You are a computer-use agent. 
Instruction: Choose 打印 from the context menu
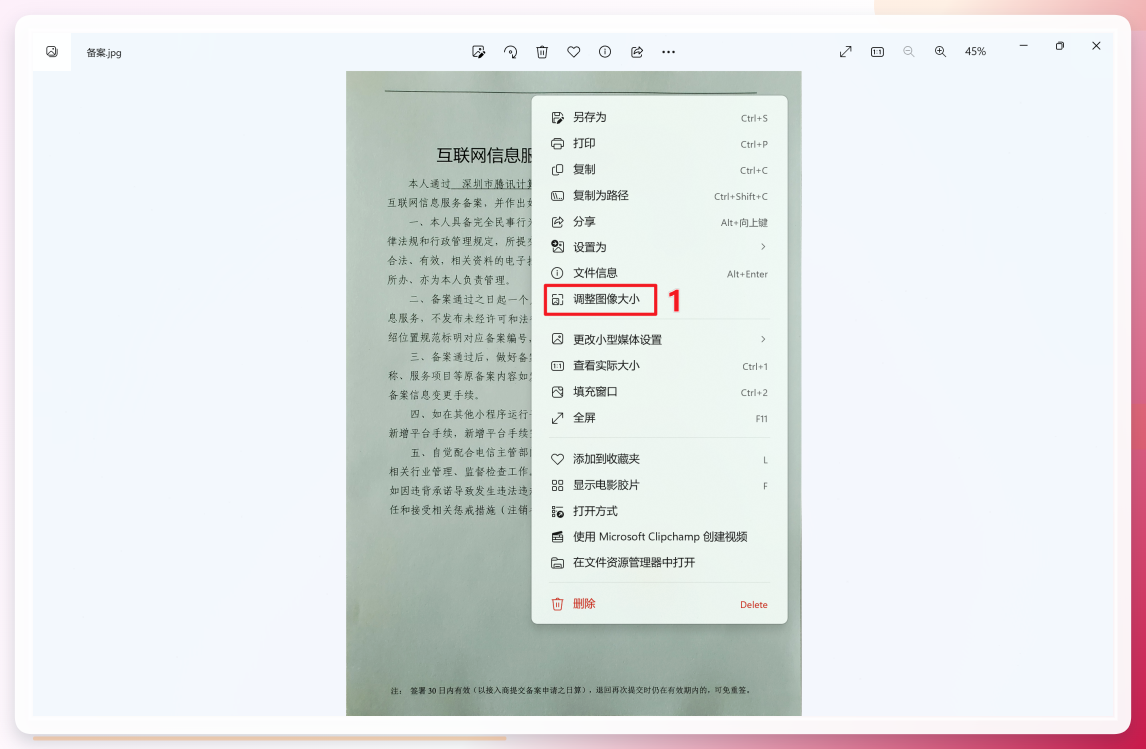(x=659, y=144)
